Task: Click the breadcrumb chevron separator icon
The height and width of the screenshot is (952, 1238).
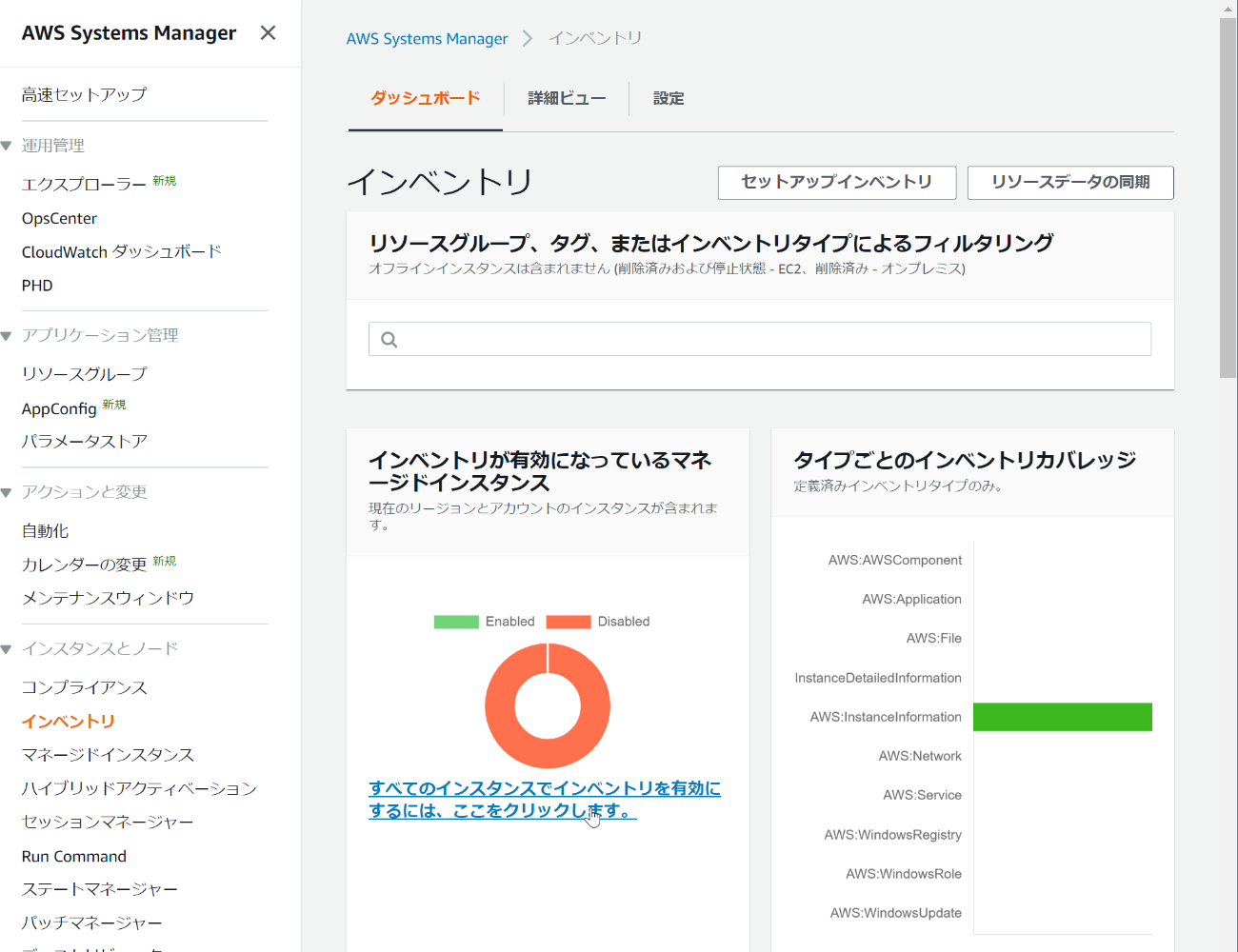Action: pos(528,38)
